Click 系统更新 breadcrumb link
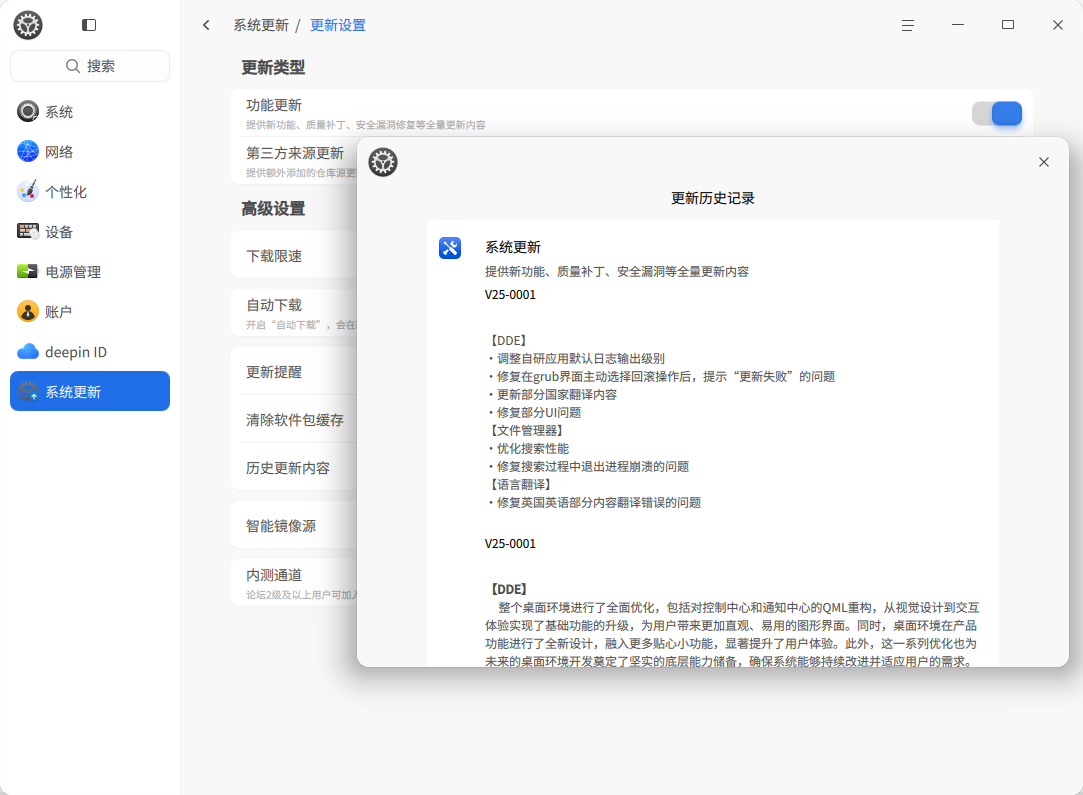Image resolution: width=1083 pixels, height=795 pixels. point(260,26)
